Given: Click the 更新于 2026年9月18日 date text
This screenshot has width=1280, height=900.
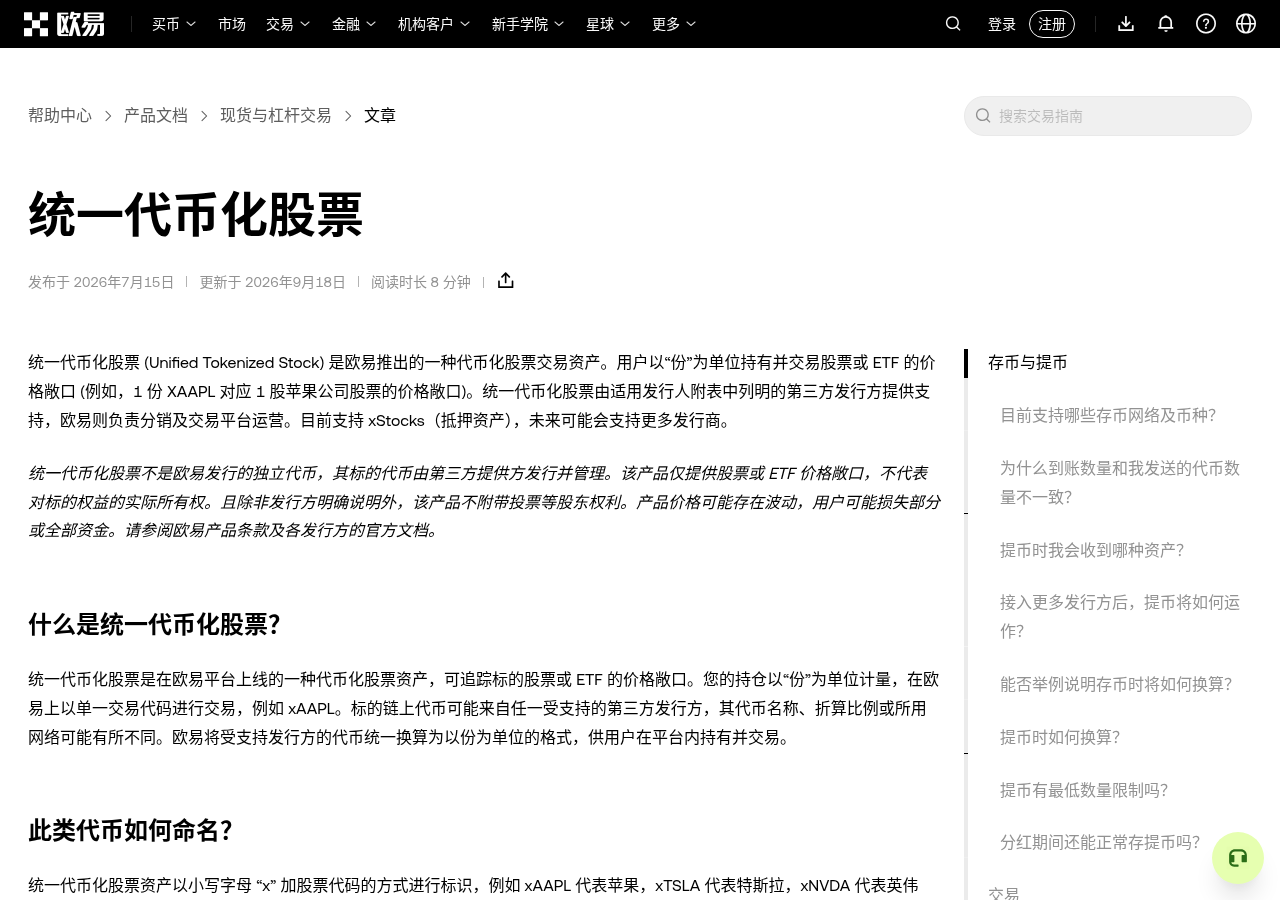Looking at the screenshot, I should click(272, 282).
